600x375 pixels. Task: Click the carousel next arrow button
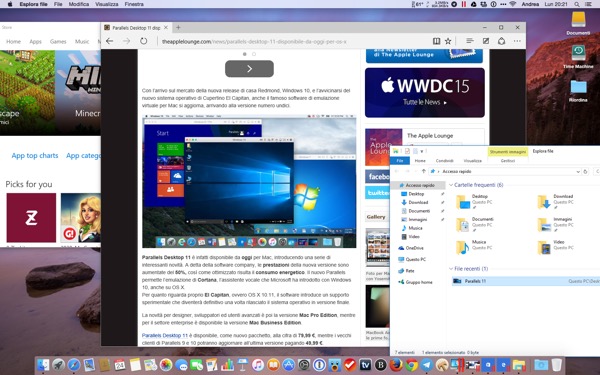249,68
